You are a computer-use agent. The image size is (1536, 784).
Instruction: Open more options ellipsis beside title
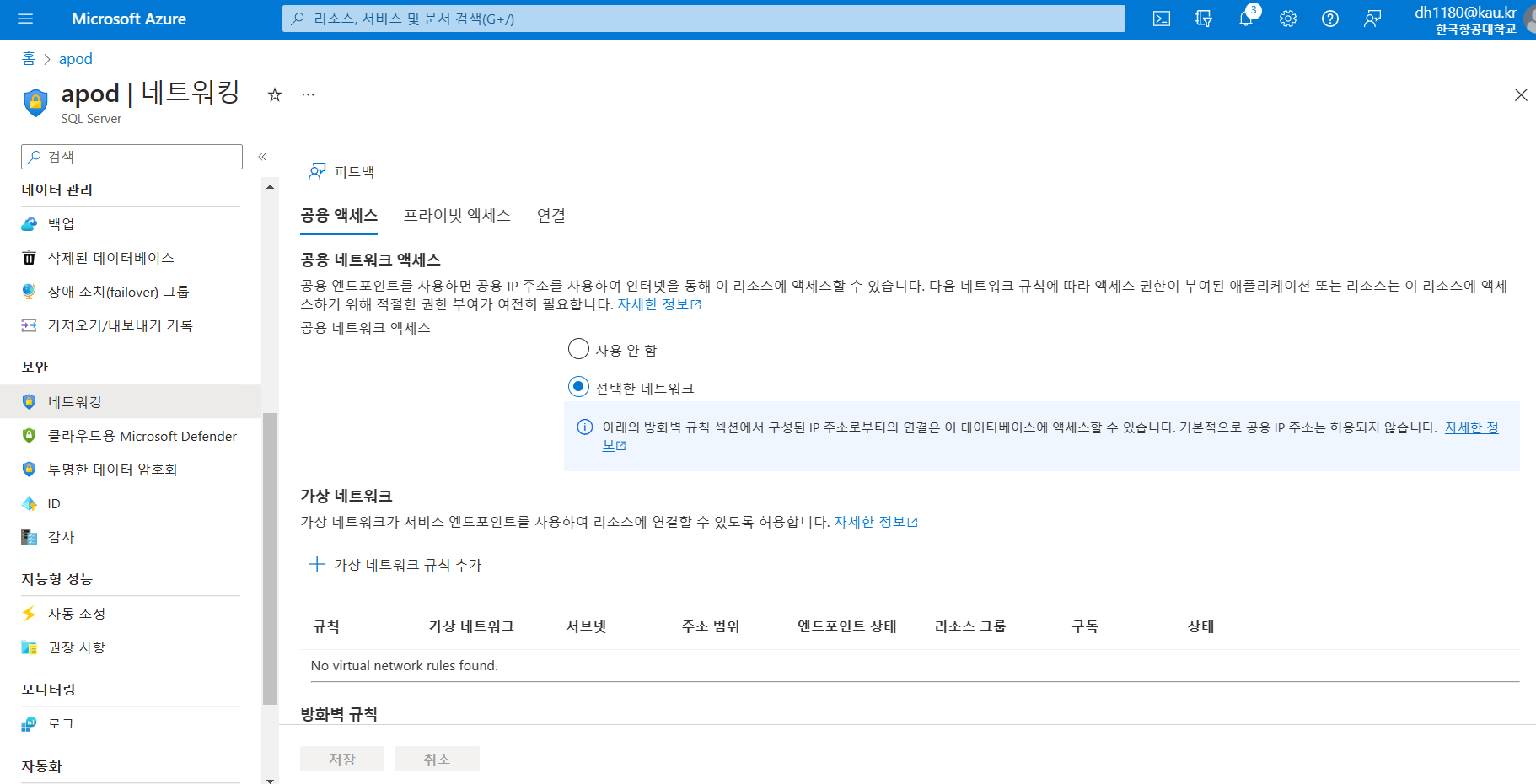[309, 95]
